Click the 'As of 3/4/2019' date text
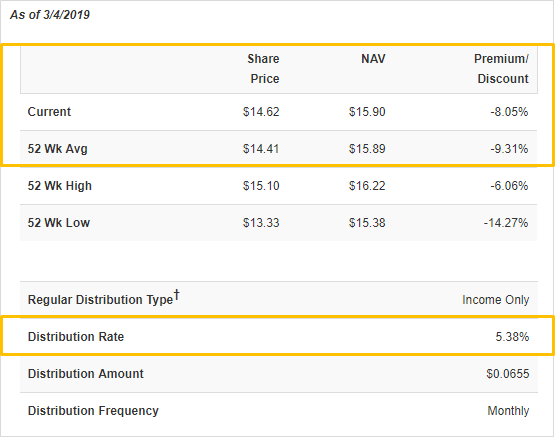Screen dimensions: 555x437 (x=50, y=15)
